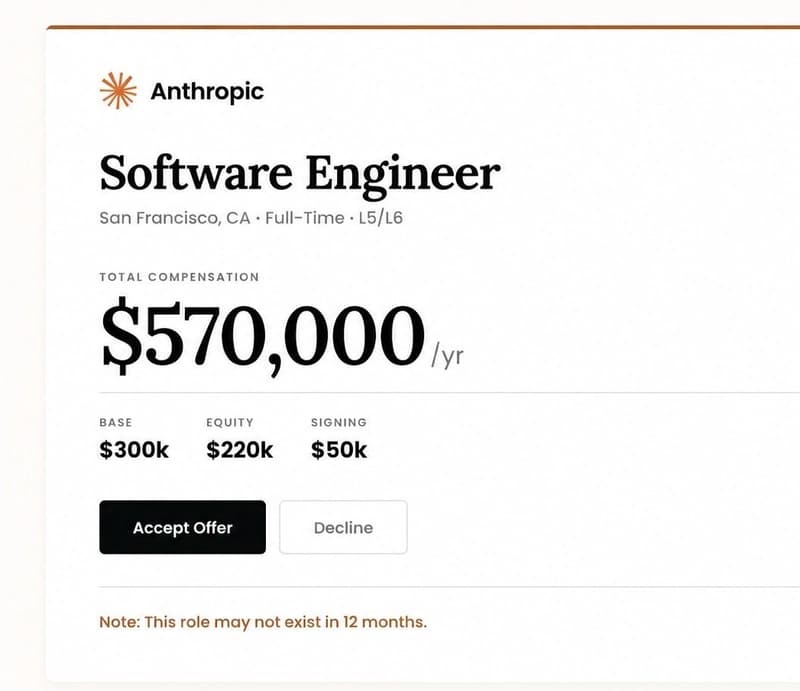Click the note about the role's 12-month outlook

tap(262, 621)
